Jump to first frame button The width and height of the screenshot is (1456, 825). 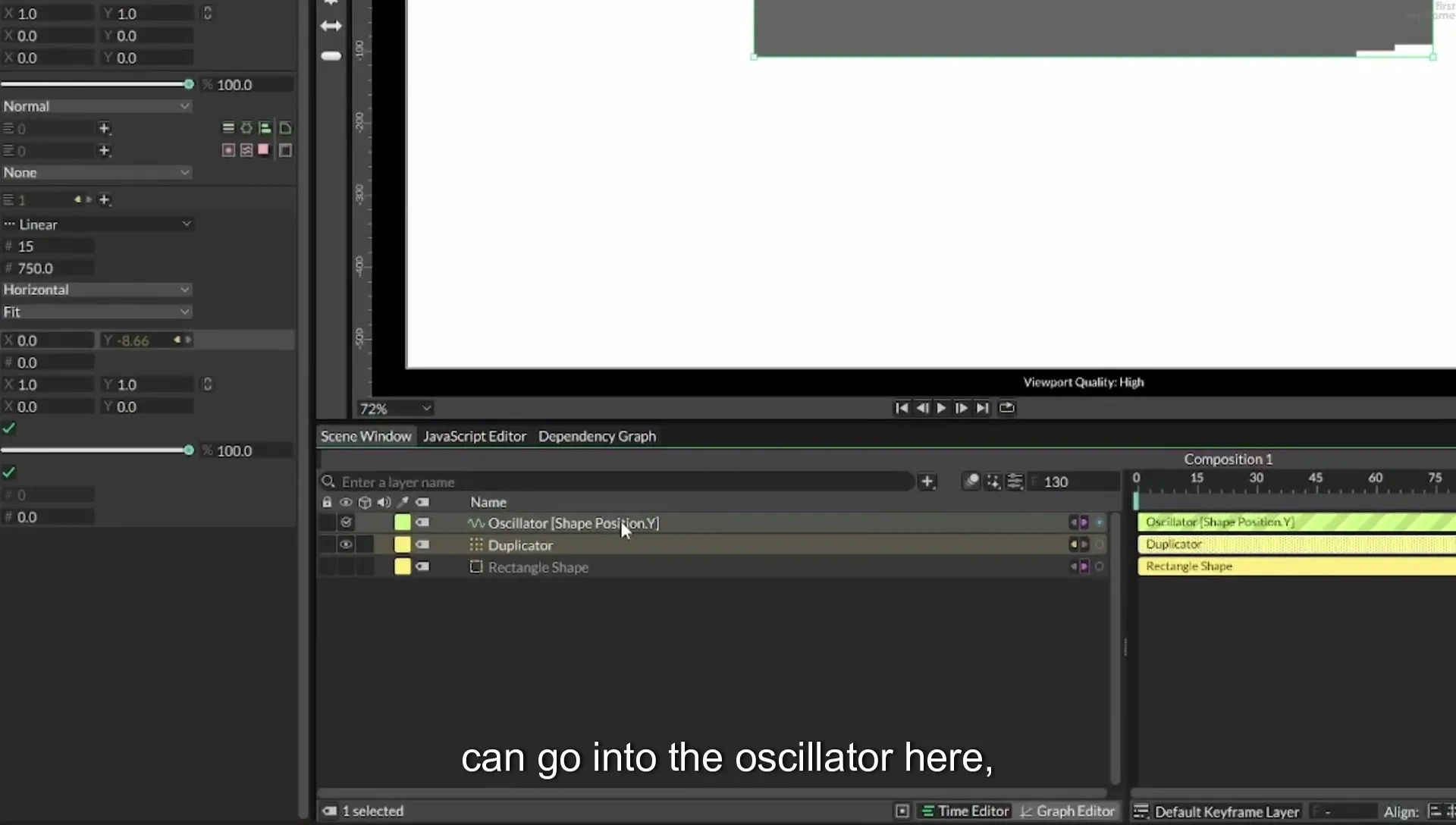tap(901, 408)
